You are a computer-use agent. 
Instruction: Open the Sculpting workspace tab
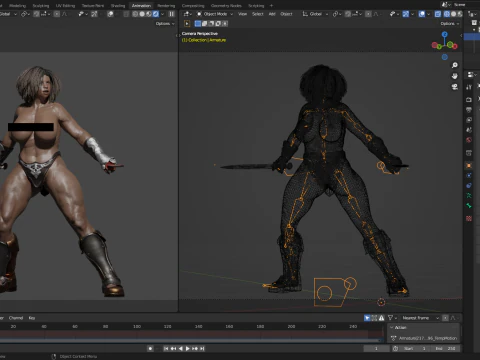point(41,6)
